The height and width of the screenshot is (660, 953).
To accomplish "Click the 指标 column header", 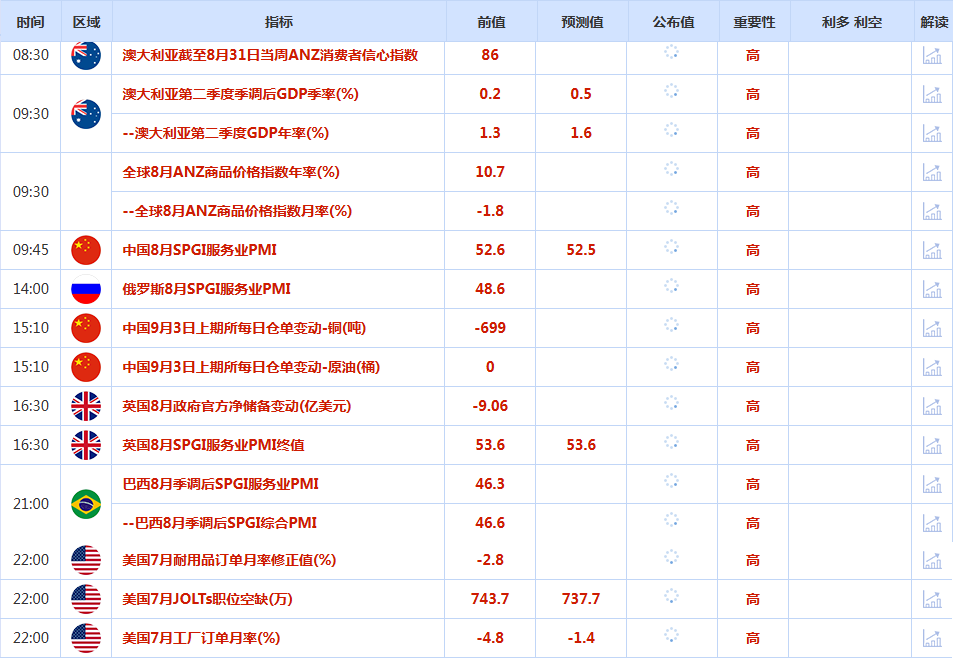I will [279, 22].
